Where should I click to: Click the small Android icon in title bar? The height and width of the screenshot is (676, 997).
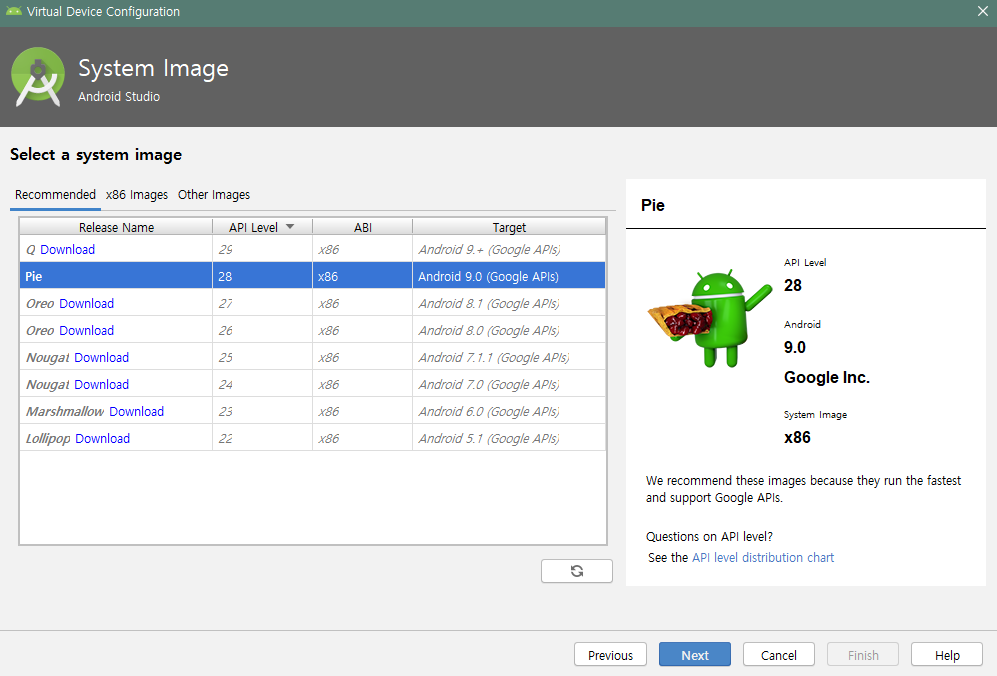(13, 11)
